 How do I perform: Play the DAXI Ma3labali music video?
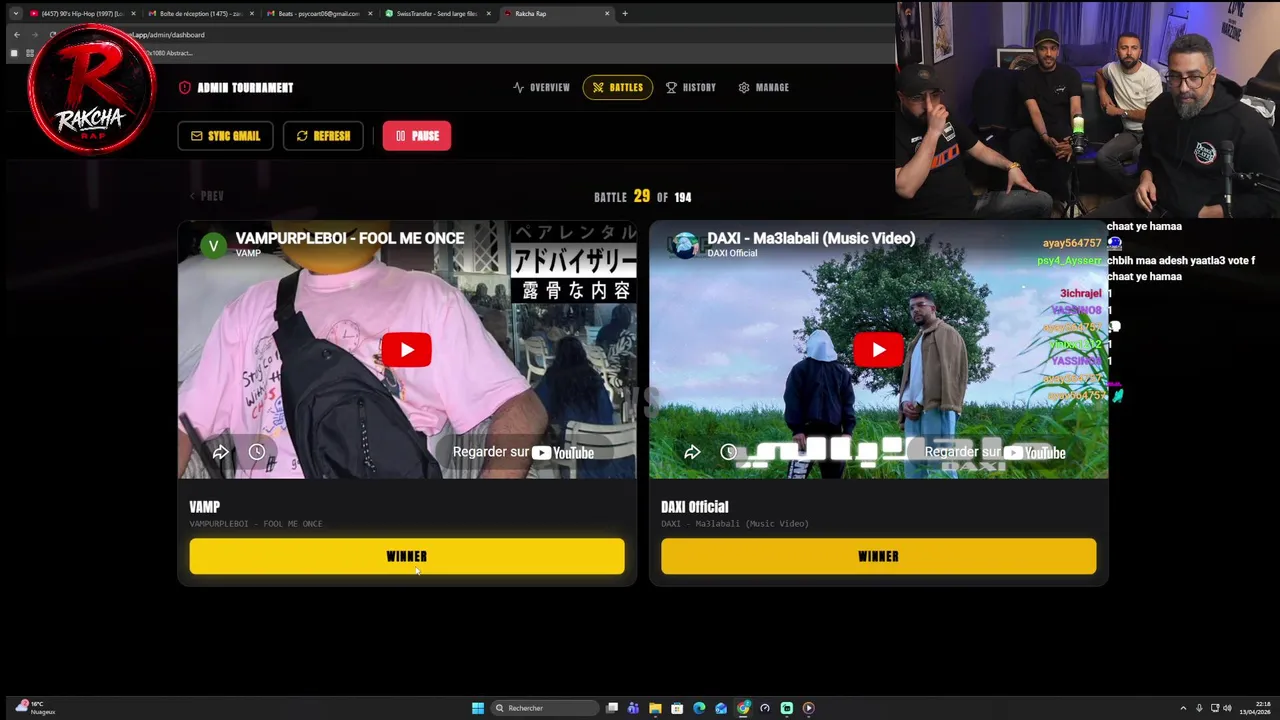point(878,350)
